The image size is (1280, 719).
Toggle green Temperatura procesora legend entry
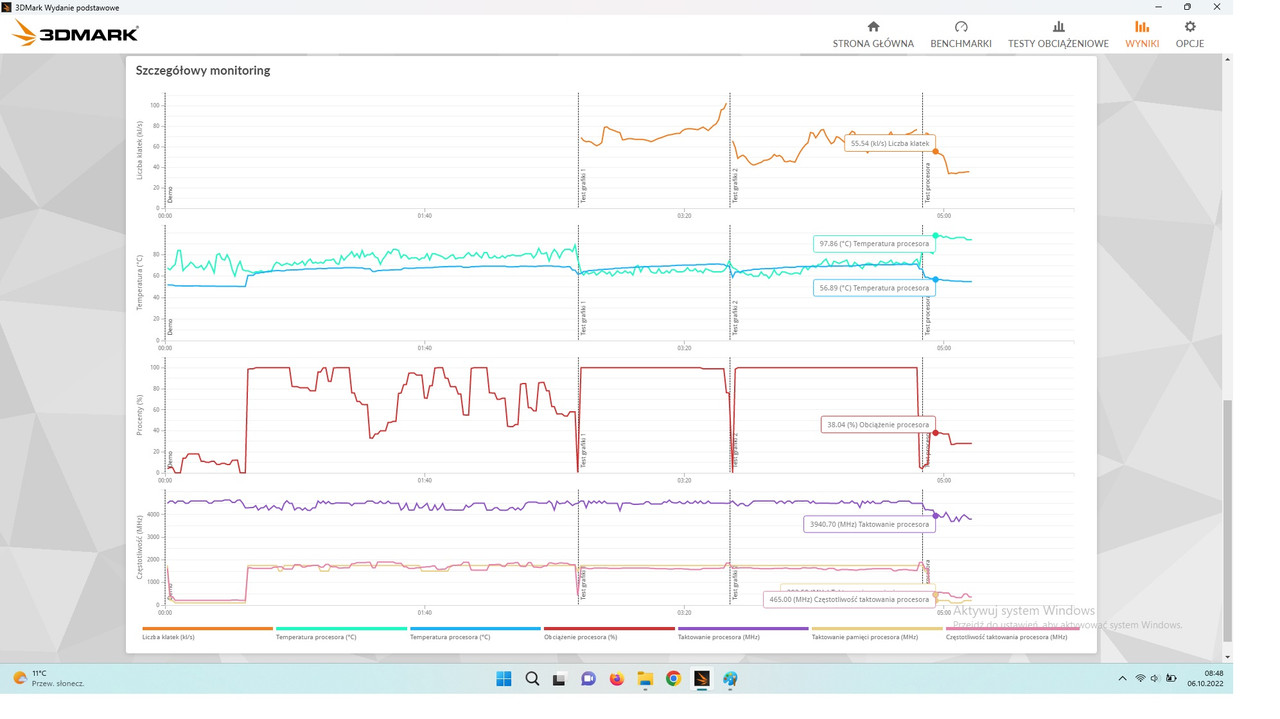click(341, 633)
